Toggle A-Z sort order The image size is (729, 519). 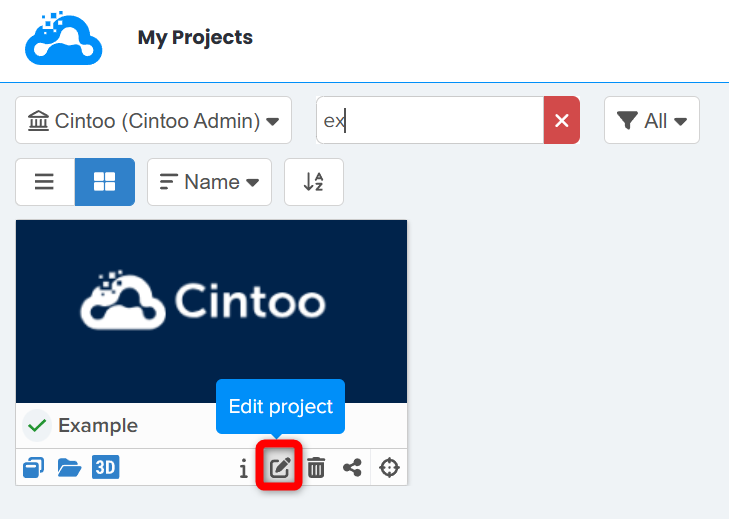pos(314,182)
